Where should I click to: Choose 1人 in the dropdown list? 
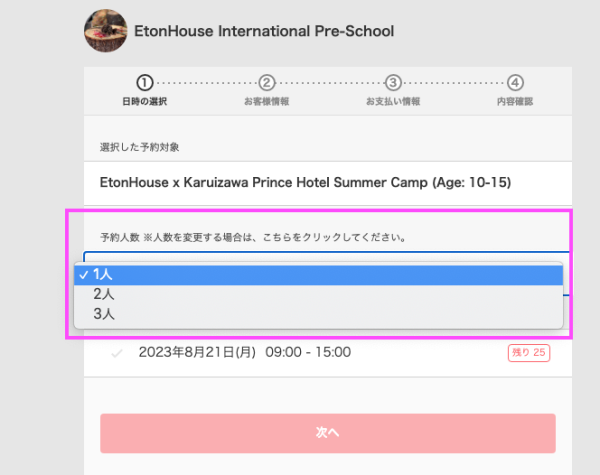[x=318, y=275]
